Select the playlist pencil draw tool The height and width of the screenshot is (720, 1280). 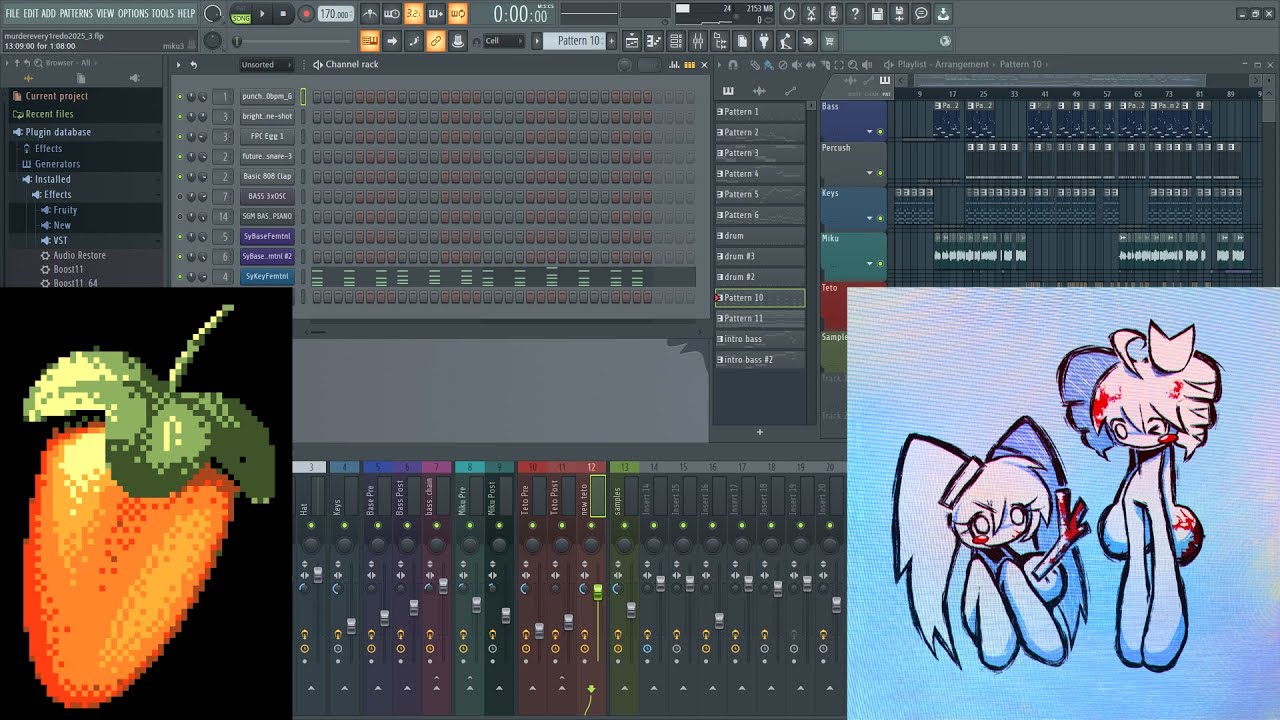click(755, 65)
